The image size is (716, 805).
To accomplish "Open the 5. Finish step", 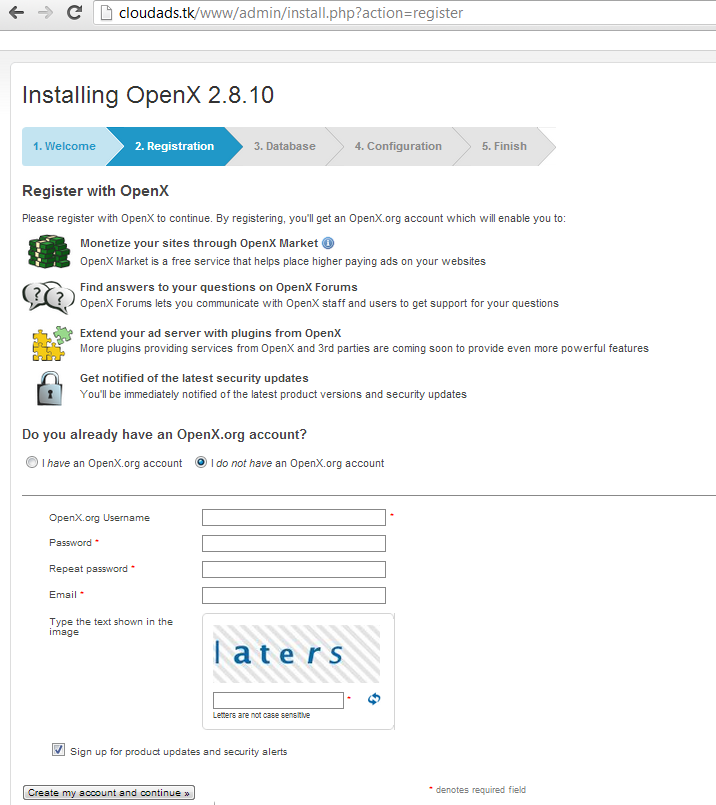I will click(504, 146).
